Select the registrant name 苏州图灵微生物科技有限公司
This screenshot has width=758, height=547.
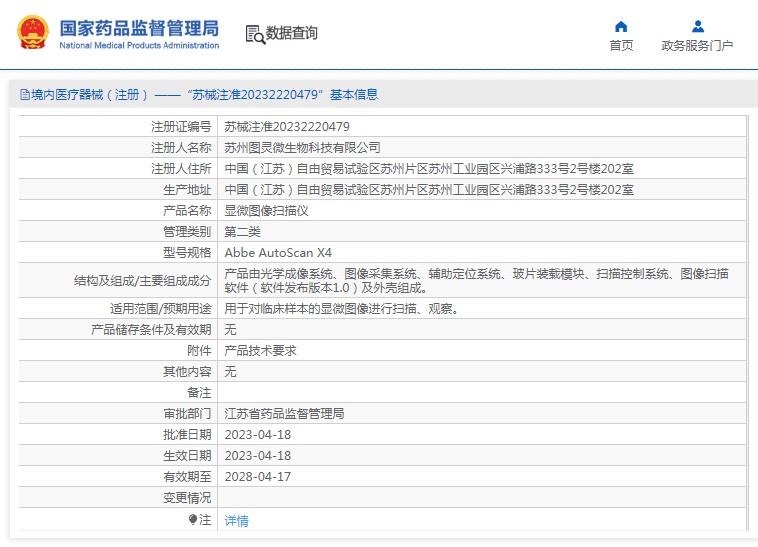302,148
